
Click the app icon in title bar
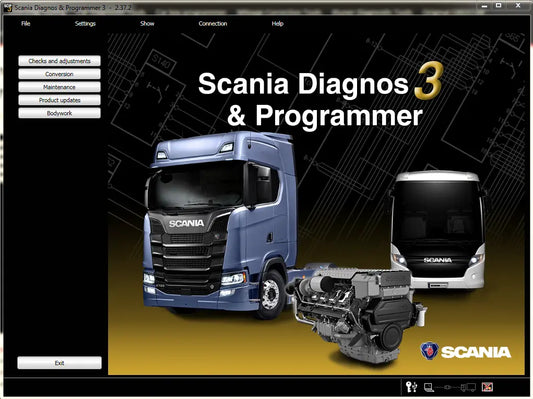click(7, 7)
